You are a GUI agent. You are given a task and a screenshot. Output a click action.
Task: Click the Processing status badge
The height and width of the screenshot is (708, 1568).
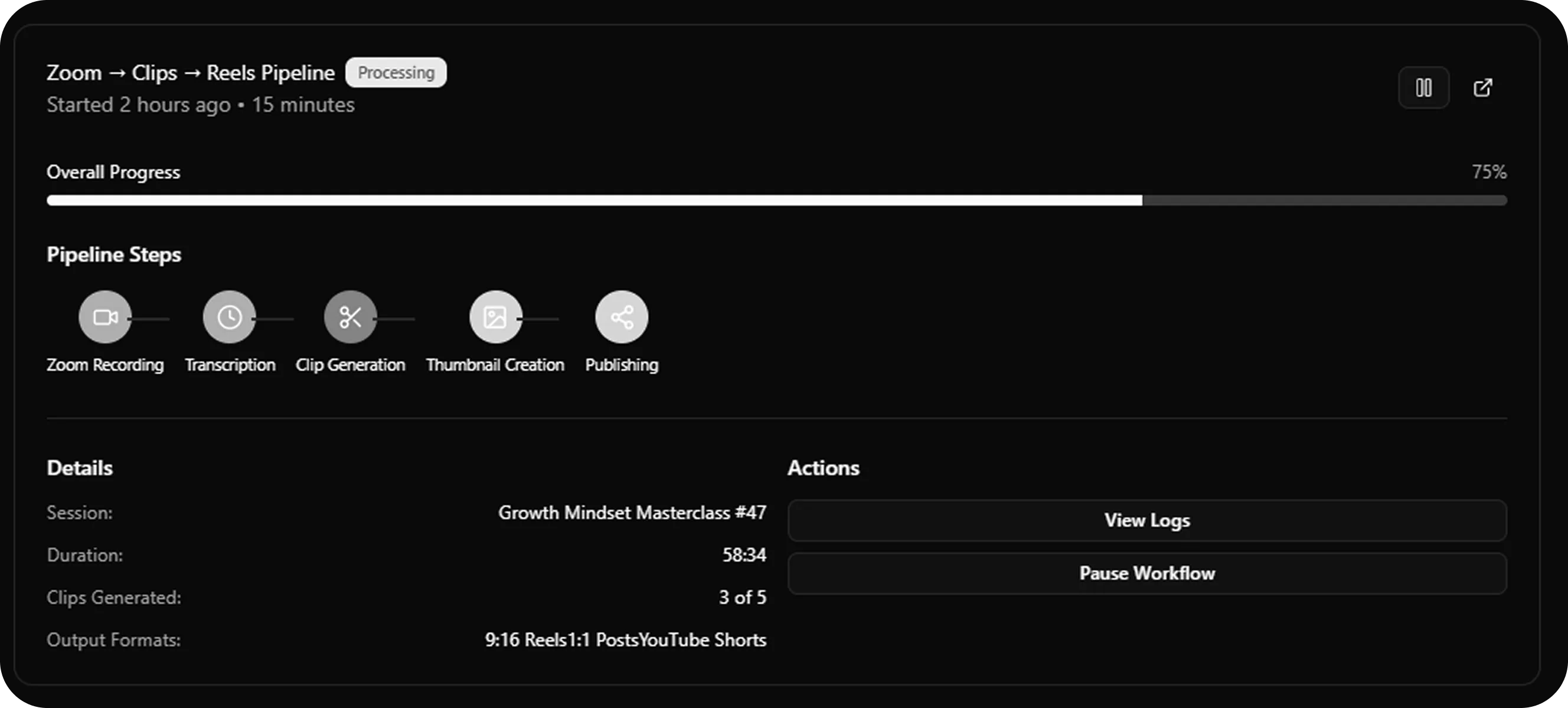tap(396, 73)
